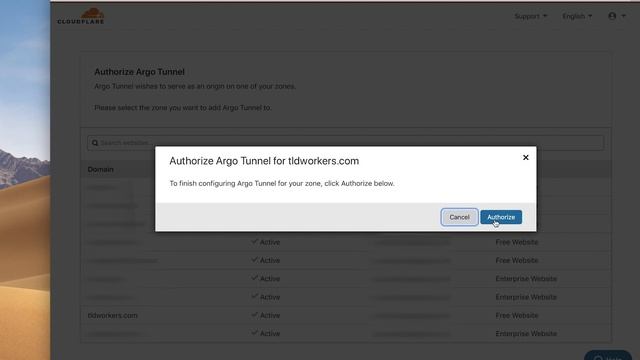Click the checkmark icon in tldworkers.com row

click(255, 315)
